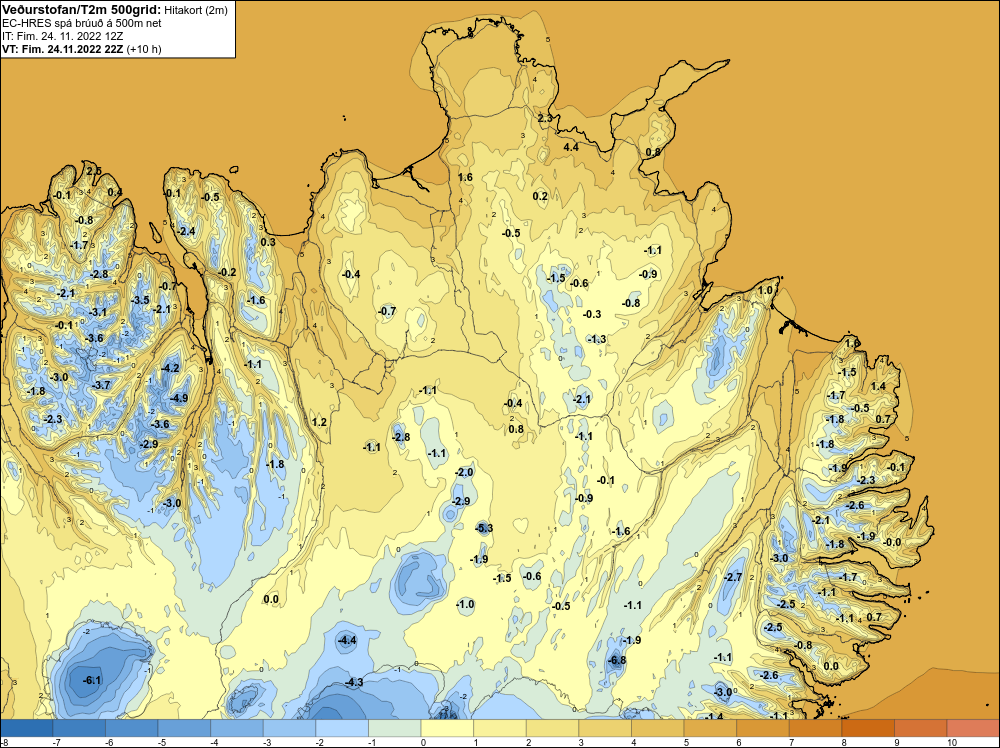The image size is (1000, 748).
Task: Click the "-3.7" temperature value
Action: [x=101, y=385]
